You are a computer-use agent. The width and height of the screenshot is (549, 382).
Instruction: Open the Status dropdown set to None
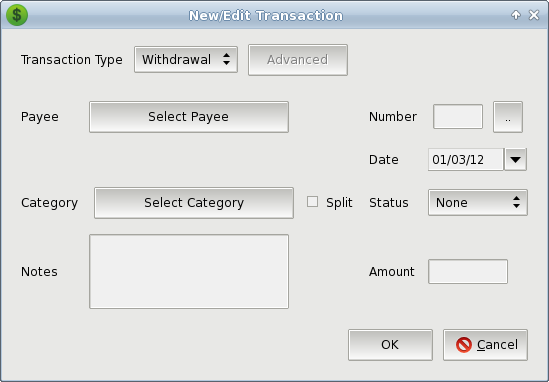pyautogui.click(x=478, y=203)
